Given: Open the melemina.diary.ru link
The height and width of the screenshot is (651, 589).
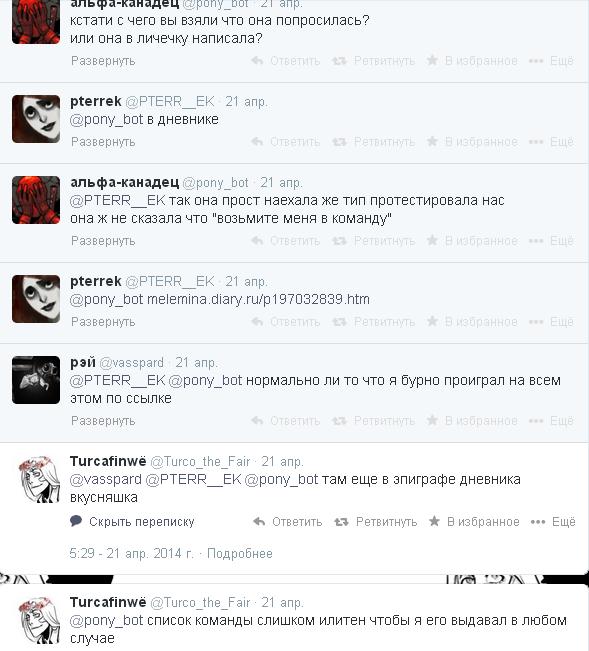Looking at the screenshot, I should coord(258,299).
